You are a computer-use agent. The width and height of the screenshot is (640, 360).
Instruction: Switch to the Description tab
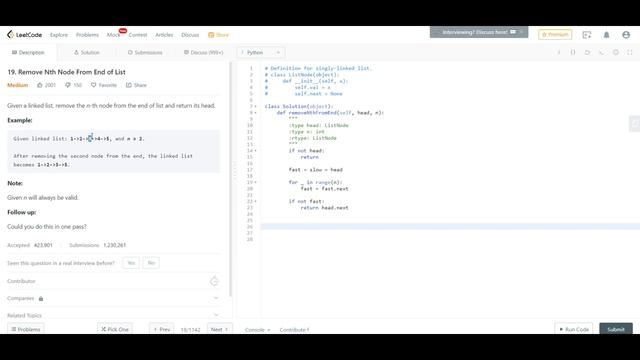28,52
